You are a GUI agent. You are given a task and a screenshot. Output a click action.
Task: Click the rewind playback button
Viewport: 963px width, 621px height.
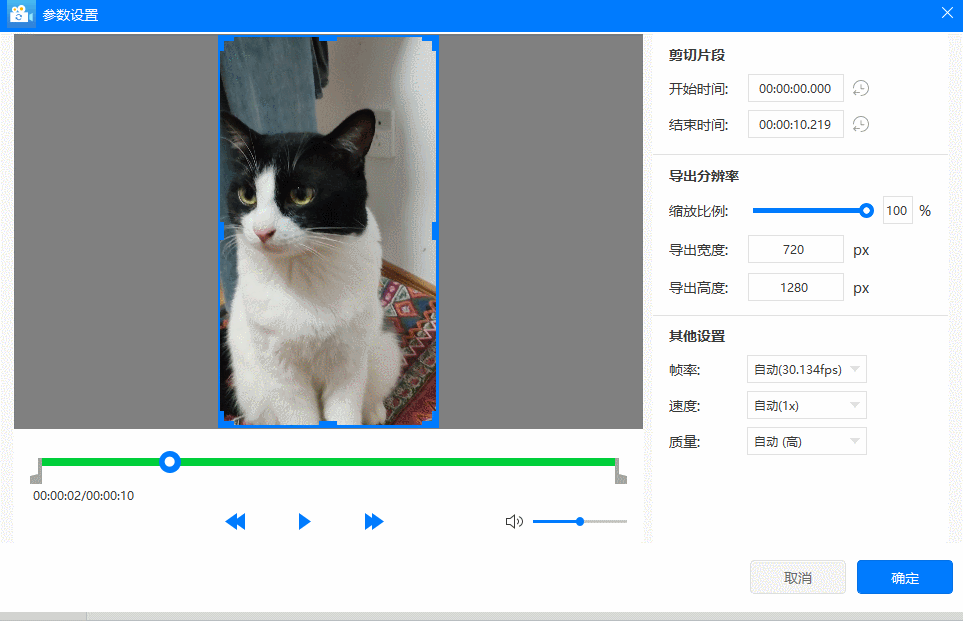point(235,521)
